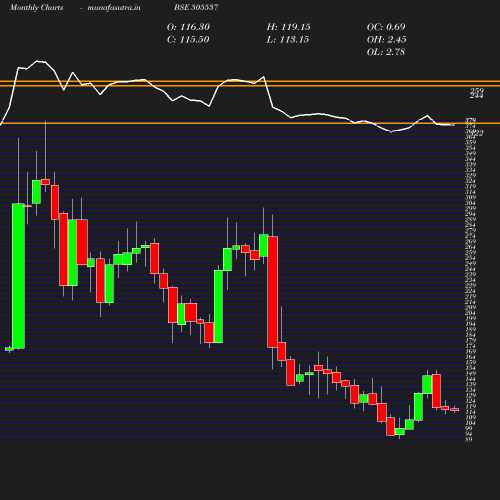Click the large red crash candlestick mid-chart
Viewport: 500px width, 500px height.
pos(272,292)
